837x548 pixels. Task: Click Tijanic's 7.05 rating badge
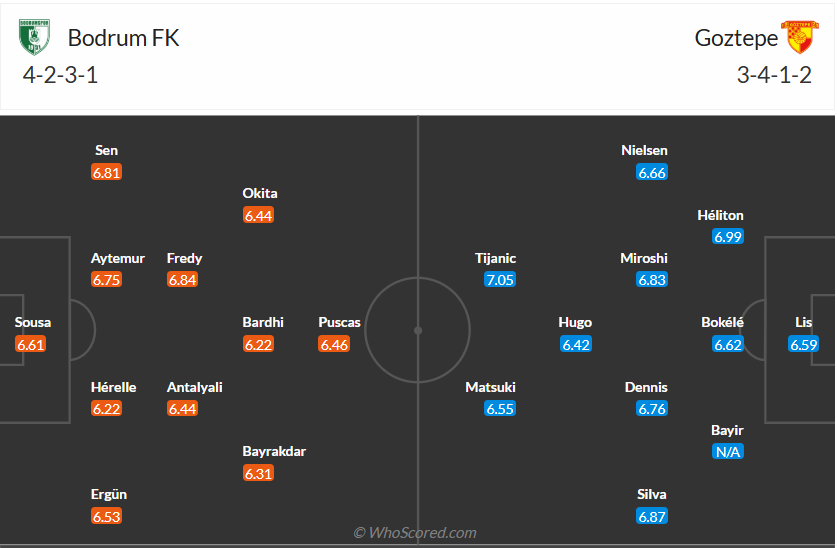pyautogui.click(x=499, y=280)
